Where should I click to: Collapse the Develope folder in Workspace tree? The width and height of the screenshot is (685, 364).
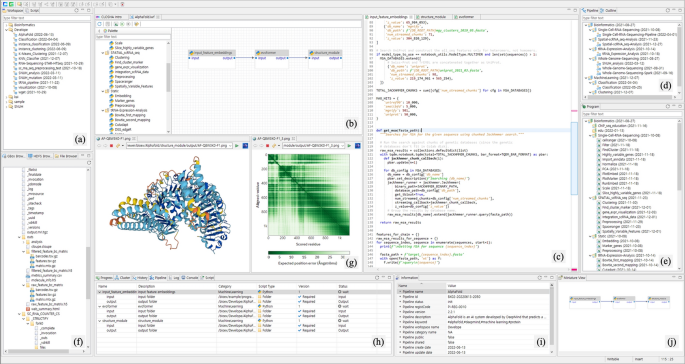click(6, 30)
